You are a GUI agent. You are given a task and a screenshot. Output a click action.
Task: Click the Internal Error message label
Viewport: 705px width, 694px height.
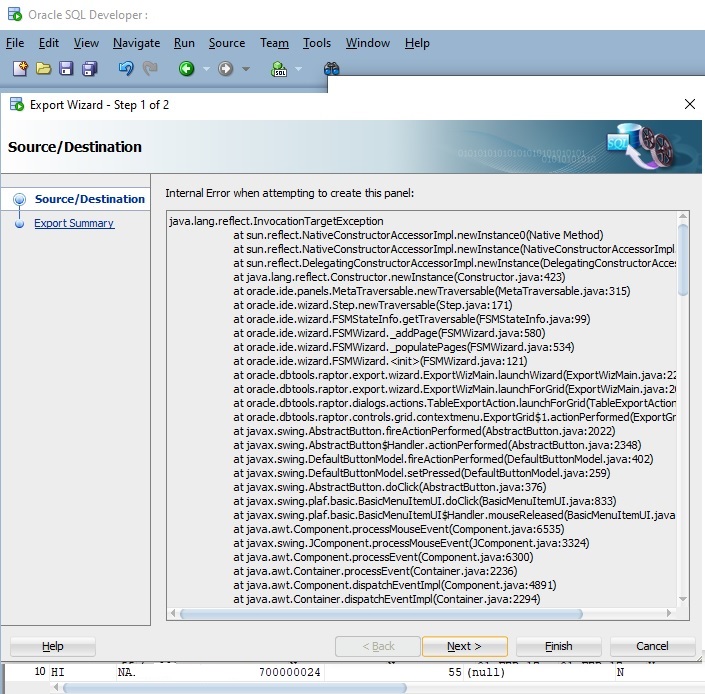coord(290,193)
